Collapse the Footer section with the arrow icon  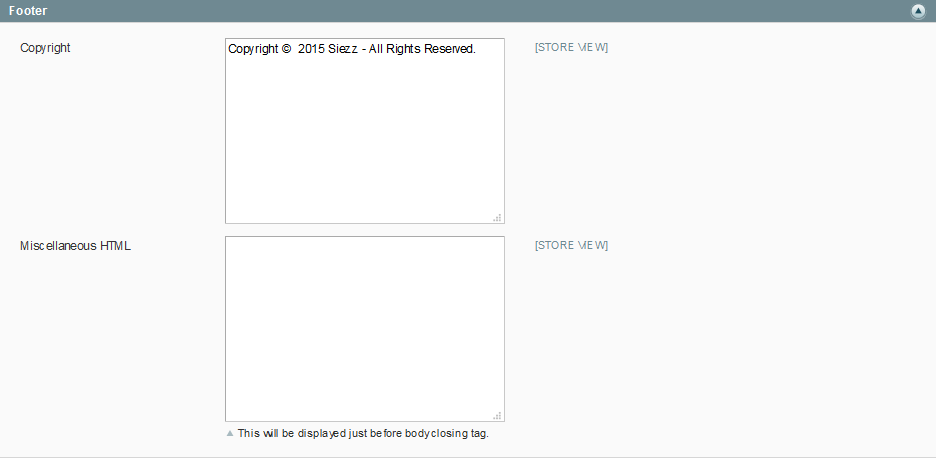(x=918, y=11)
